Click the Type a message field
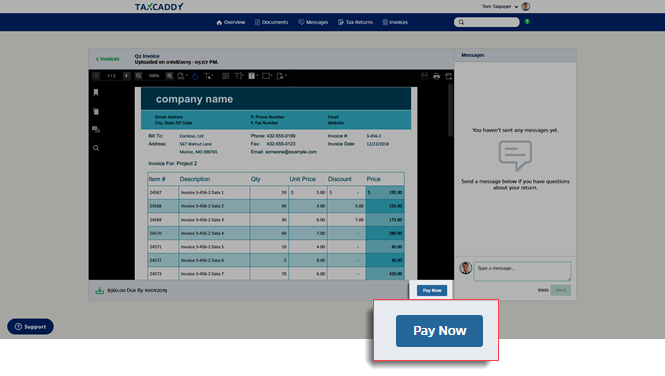 [x=522, y=271]
